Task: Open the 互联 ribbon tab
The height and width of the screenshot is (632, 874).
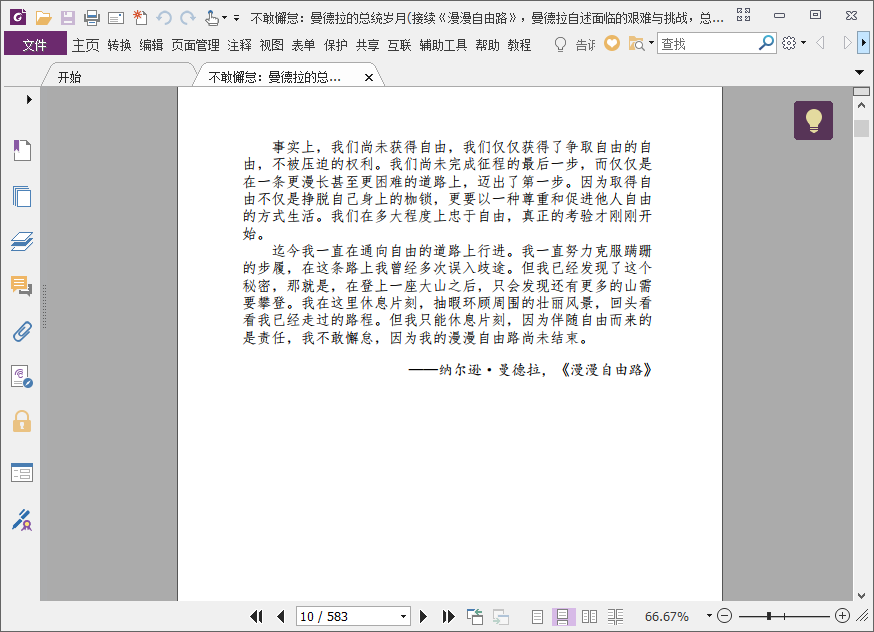Action: 399,45
